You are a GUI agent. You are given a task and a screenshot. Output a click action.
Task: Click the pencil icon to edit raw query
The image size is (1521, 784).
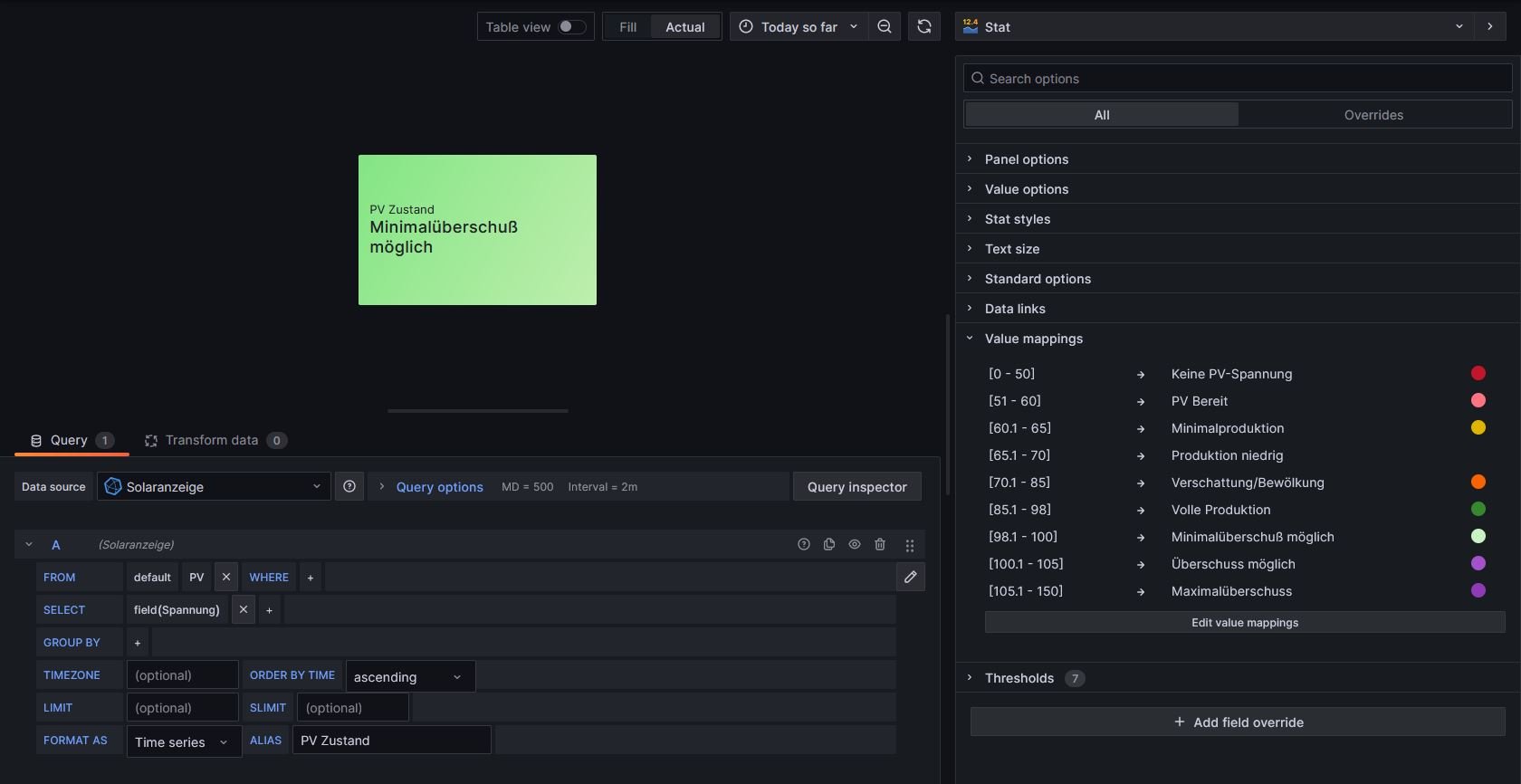[x=911, y=577]
